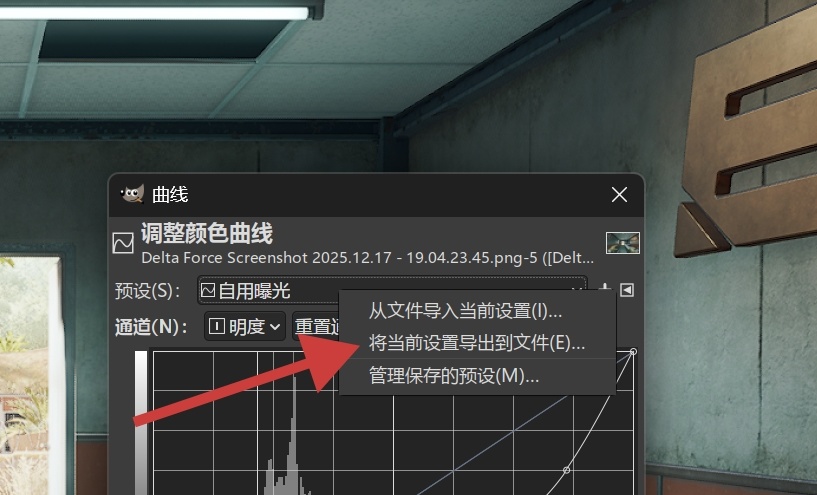Select the image preview thumbnail
The height and width of the screenshot is (495, 817).
pos(623,243)
